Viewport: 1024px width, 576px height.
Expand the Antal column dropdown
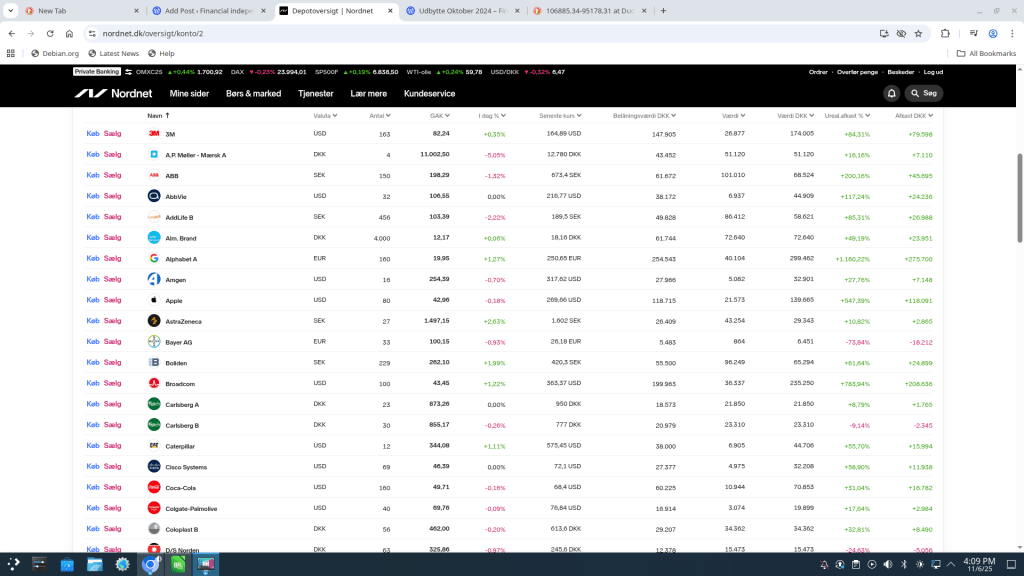pyautogui.click(x=392, y=115)
